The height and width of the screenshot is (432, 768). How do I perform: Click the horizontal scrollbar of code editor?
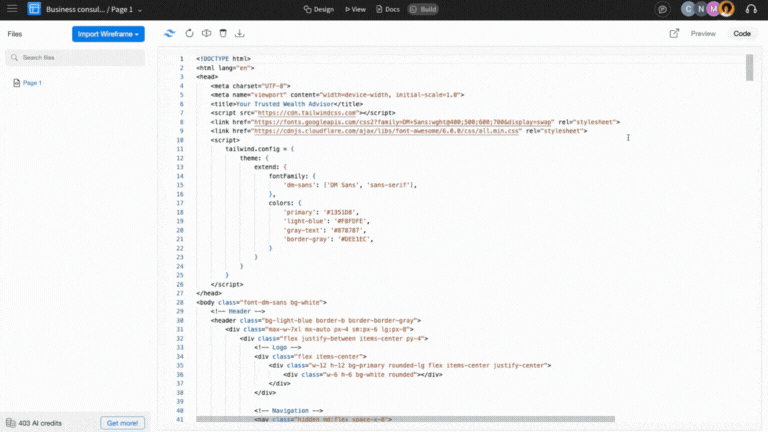(x=406, y=419)
